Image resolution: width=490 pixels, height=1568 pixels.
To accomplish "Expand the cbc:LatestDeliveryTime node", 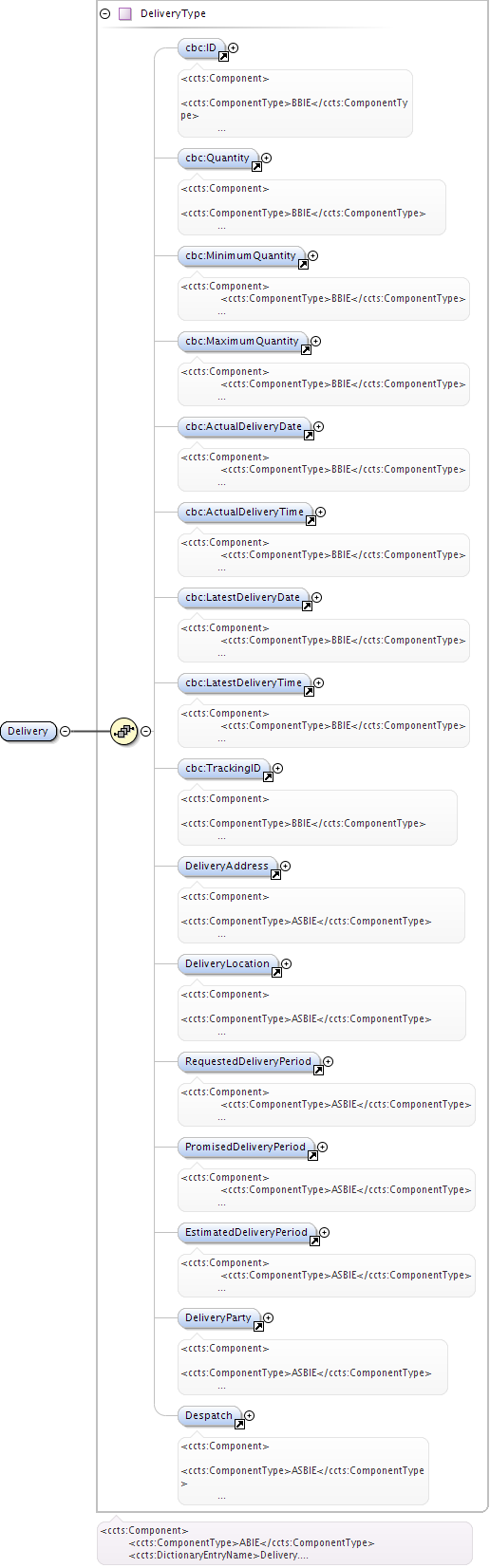I will [319, 682].
